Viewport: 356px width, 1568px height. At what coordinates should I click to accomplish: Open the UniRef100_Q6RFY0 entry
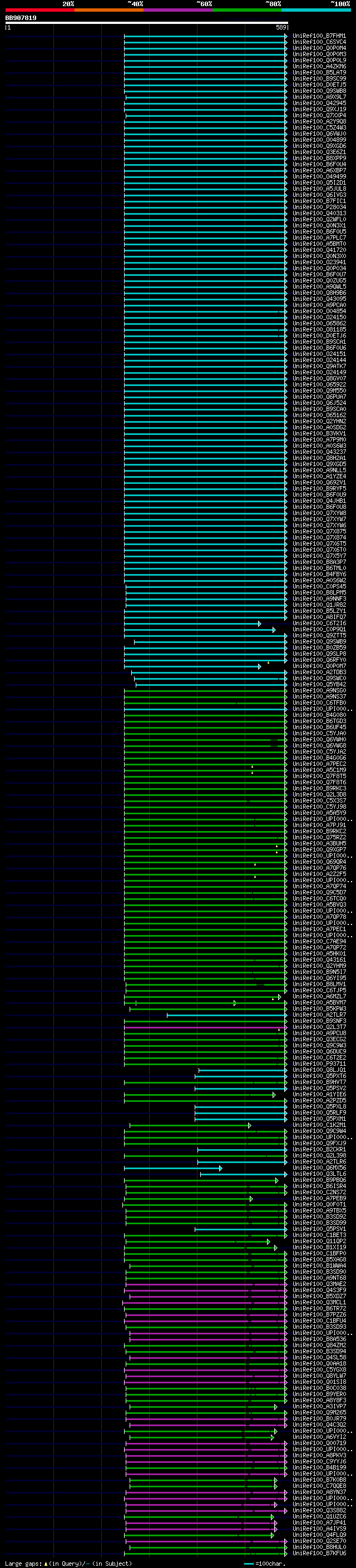click(x=319, y=660)
